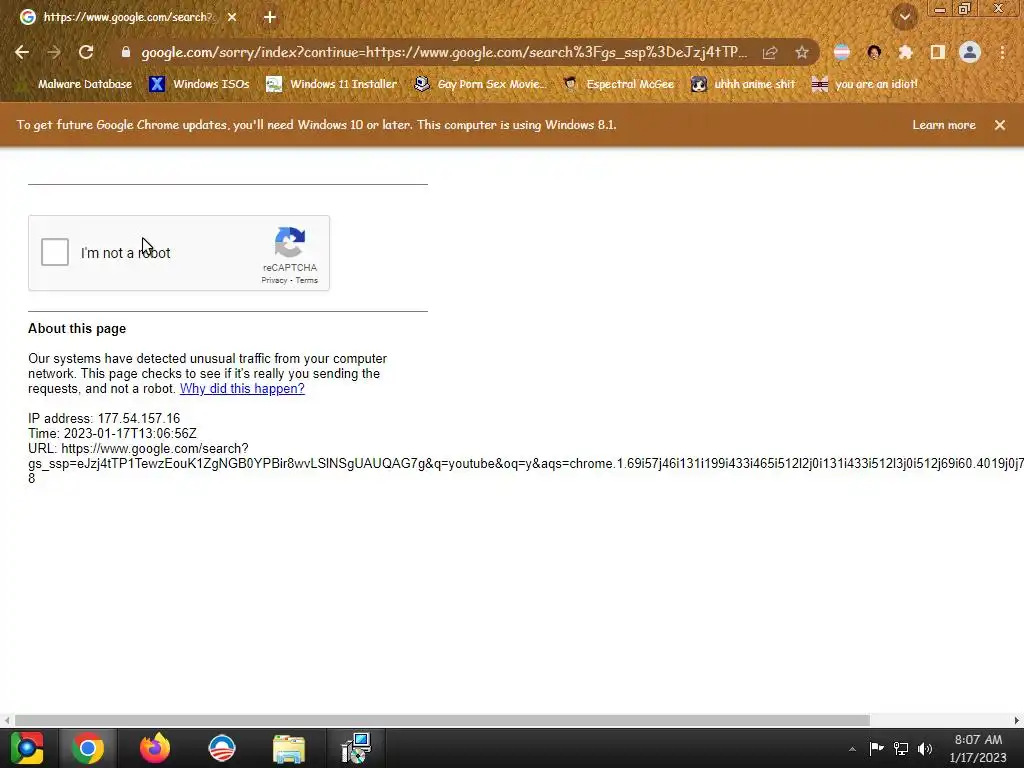
Task: Go back to the previous page
Action: point(22,52)
